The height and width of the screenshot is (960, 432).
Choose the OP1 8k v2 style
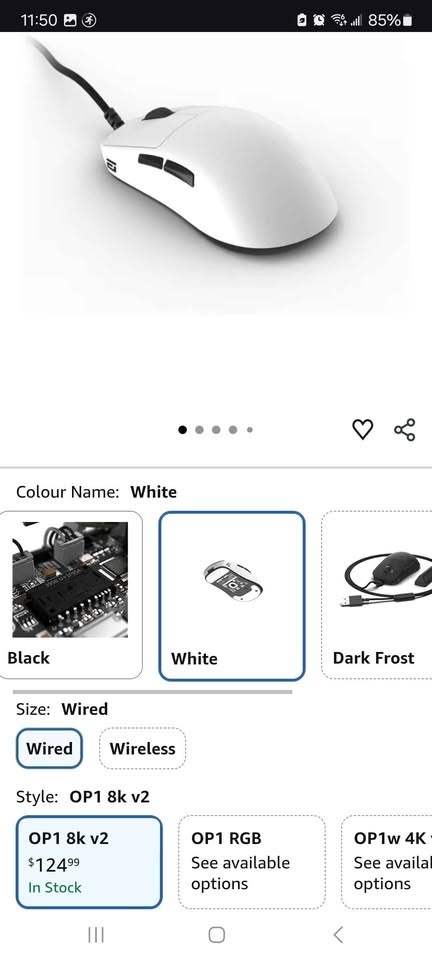pos(89,862)
